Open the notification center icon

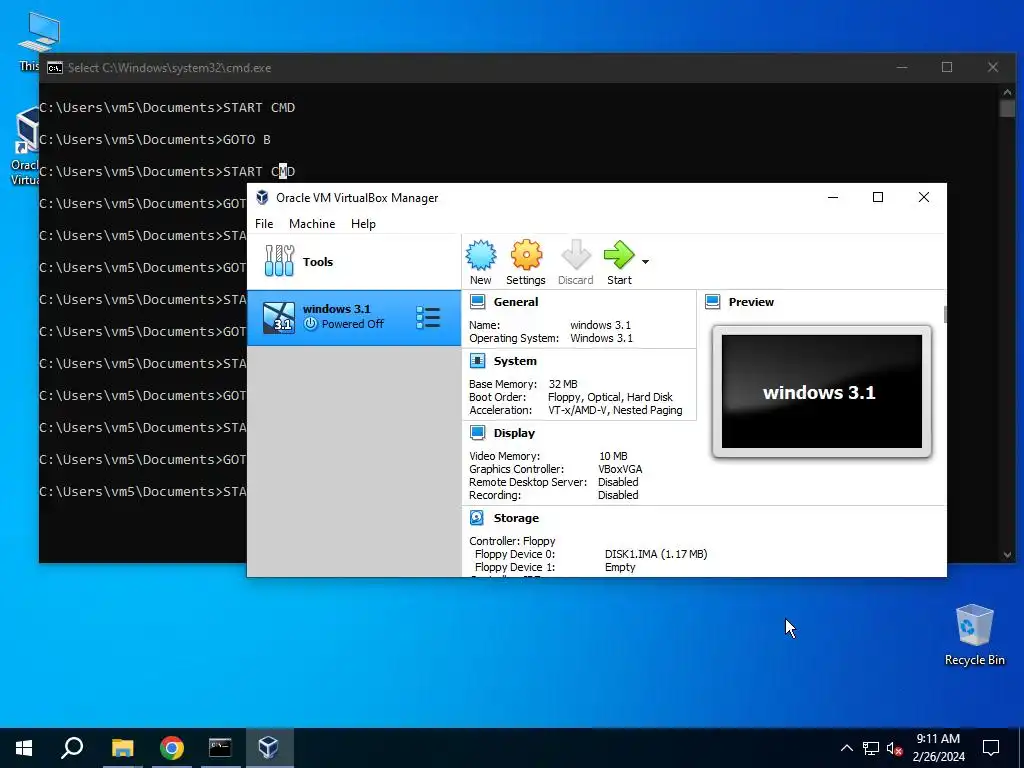[x=991, y=748]
